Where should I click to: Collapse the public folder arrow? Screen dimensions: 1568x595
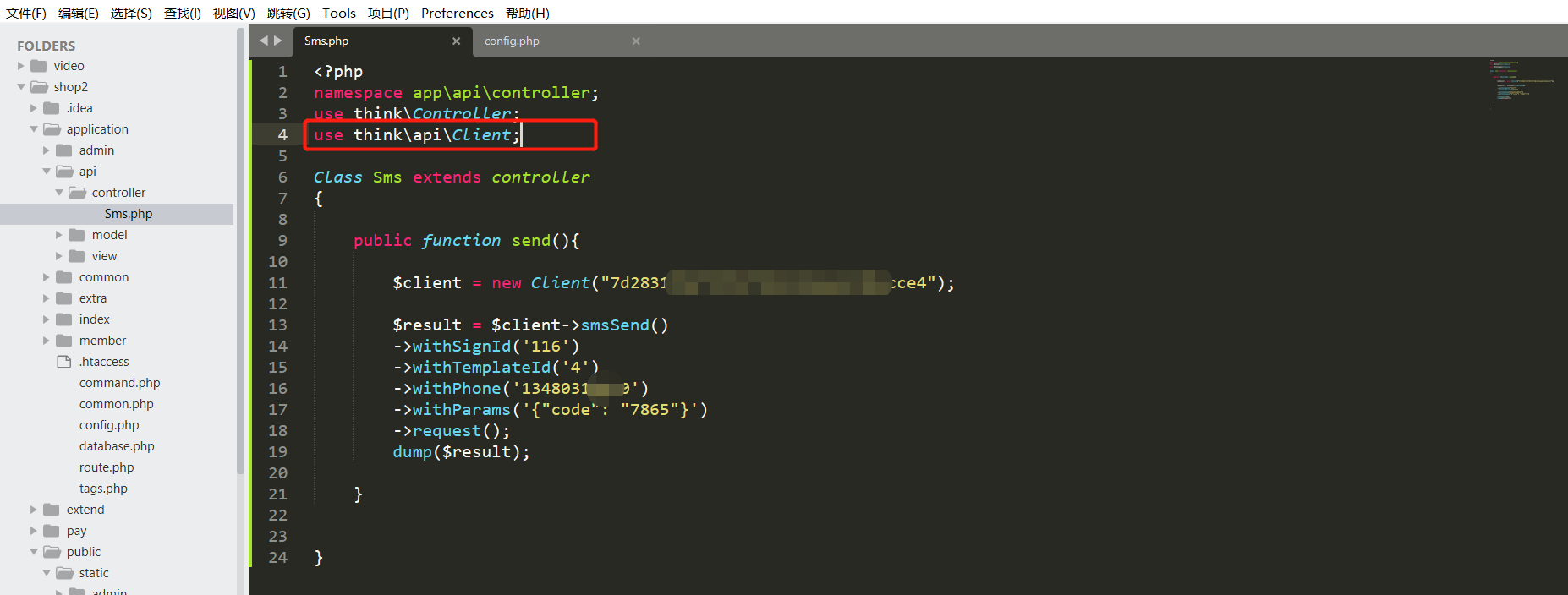click(34, 552)
